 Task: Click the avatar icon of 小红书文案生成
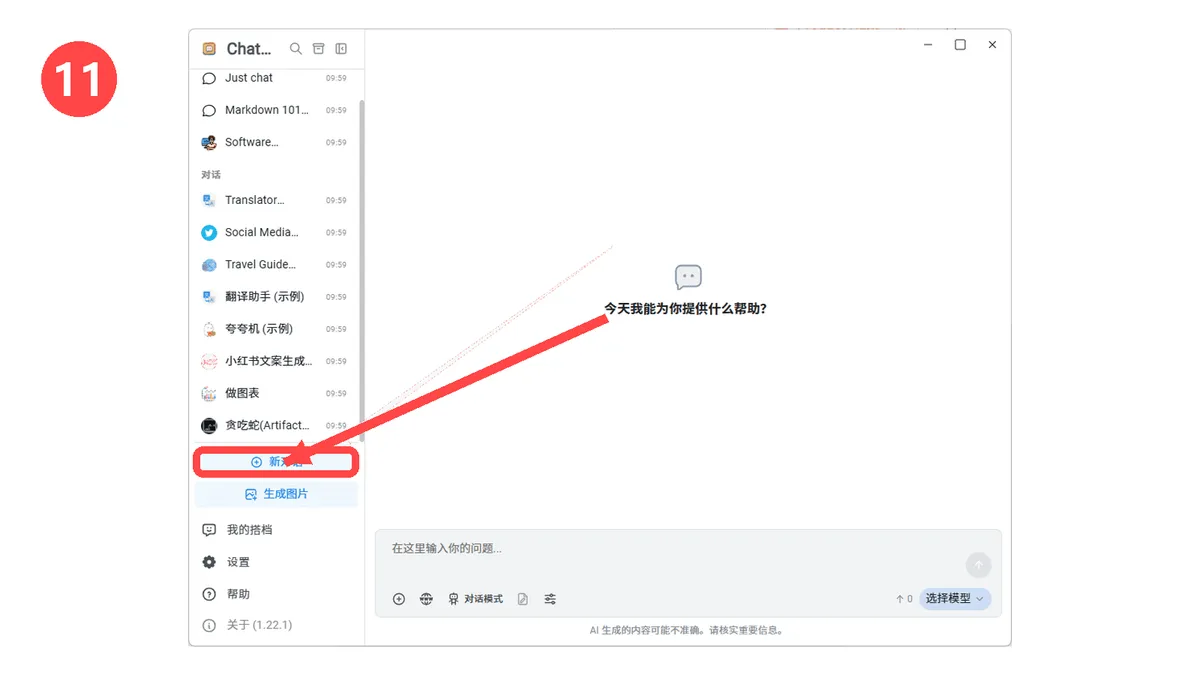(x=209, y=361)
